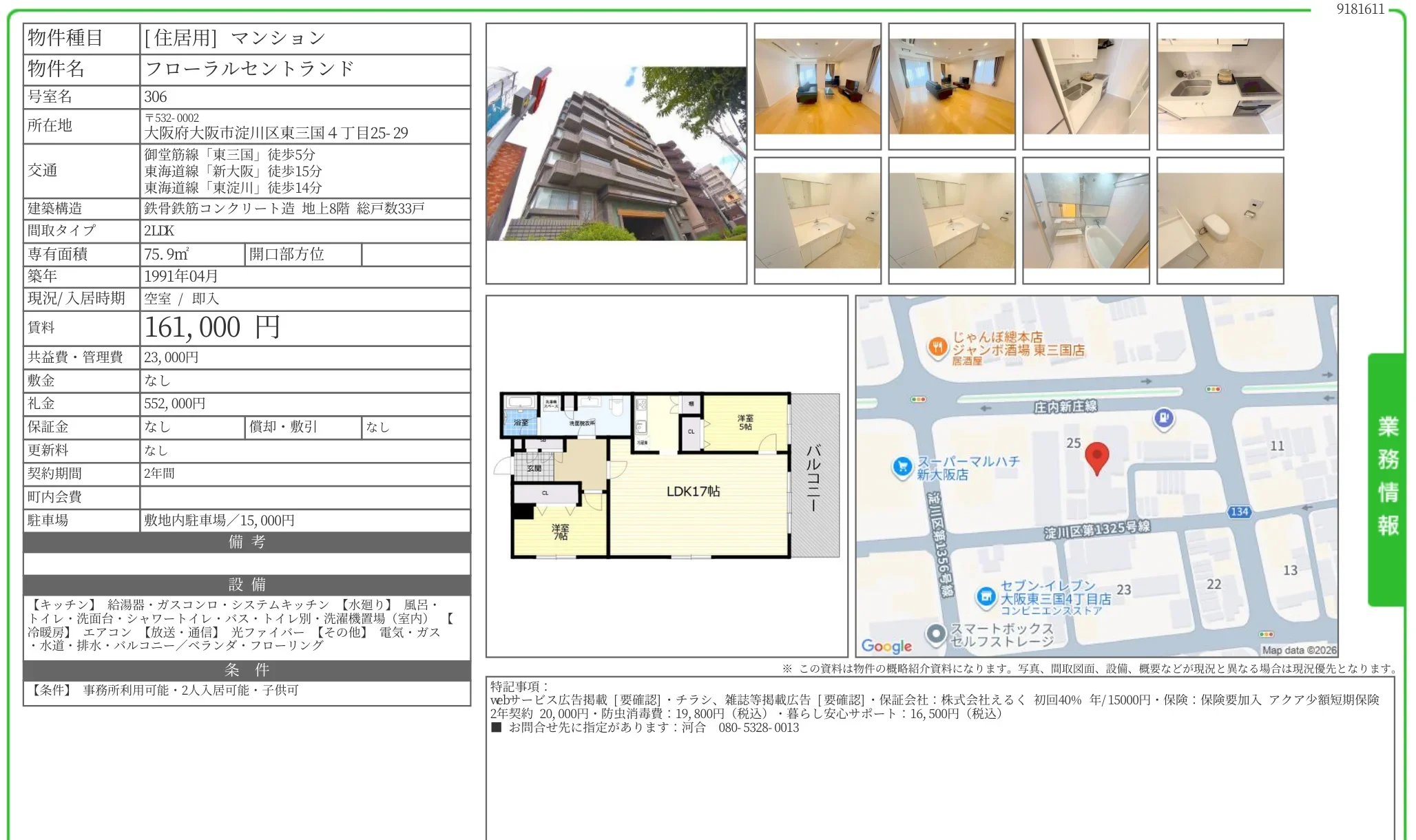Image resolution: width=1416 pixels, height=840 pixels.
Task: Click the スーパーマルハチ shopping cart map icon
Action: (x=902, y=468)
